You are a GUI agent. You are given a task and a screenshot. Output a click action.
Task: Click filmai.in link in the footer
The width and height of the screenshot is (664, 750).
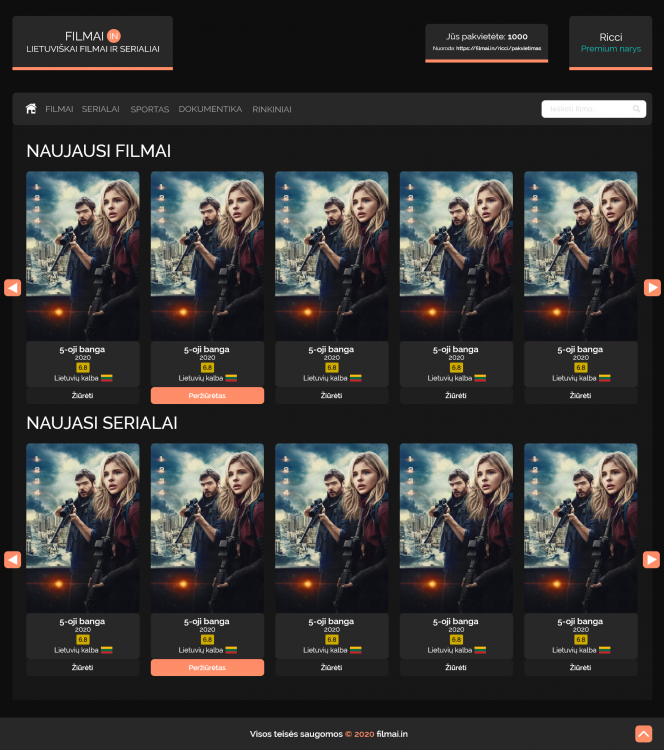tap(392, 734)
